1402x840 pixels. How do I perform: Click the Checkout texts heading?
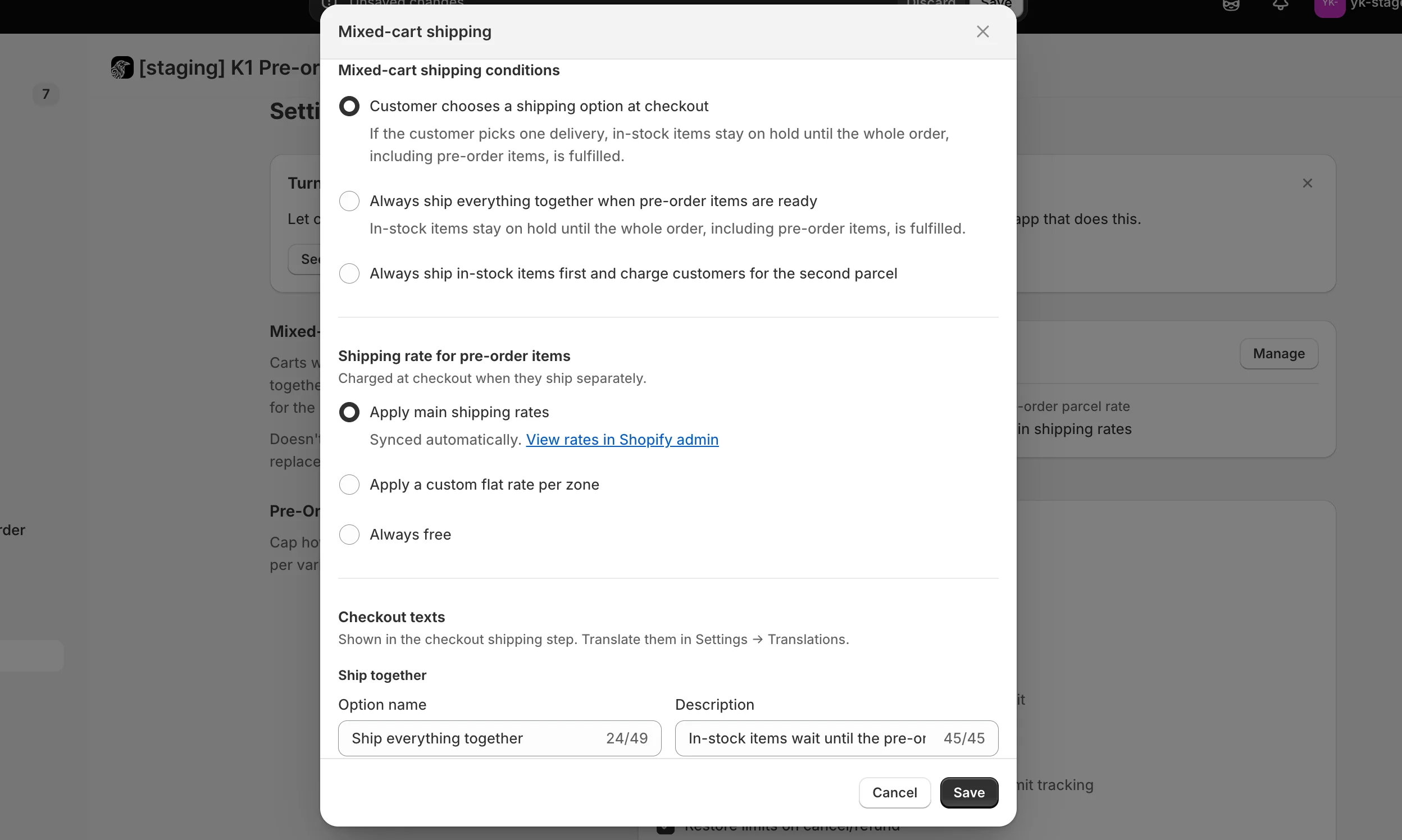click(392, 617)
